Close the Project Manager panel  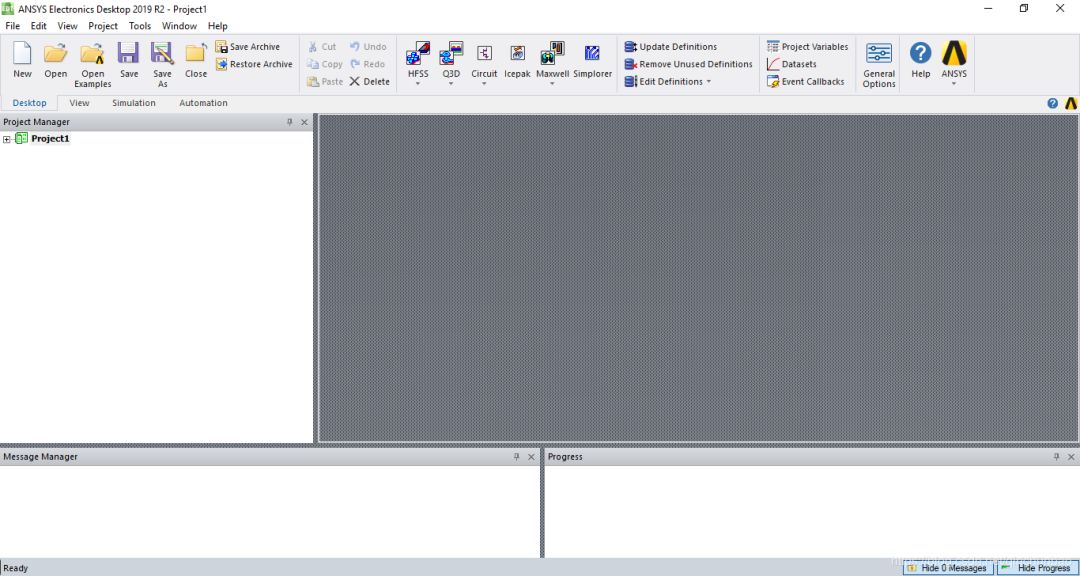[x=304, y=122]
